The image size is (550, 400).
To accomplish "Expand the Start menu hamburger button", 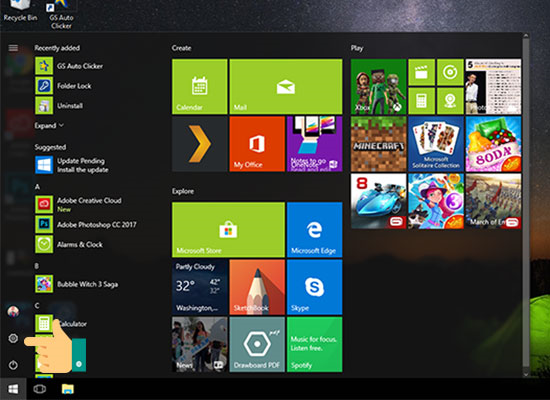I will coord(13,48).
